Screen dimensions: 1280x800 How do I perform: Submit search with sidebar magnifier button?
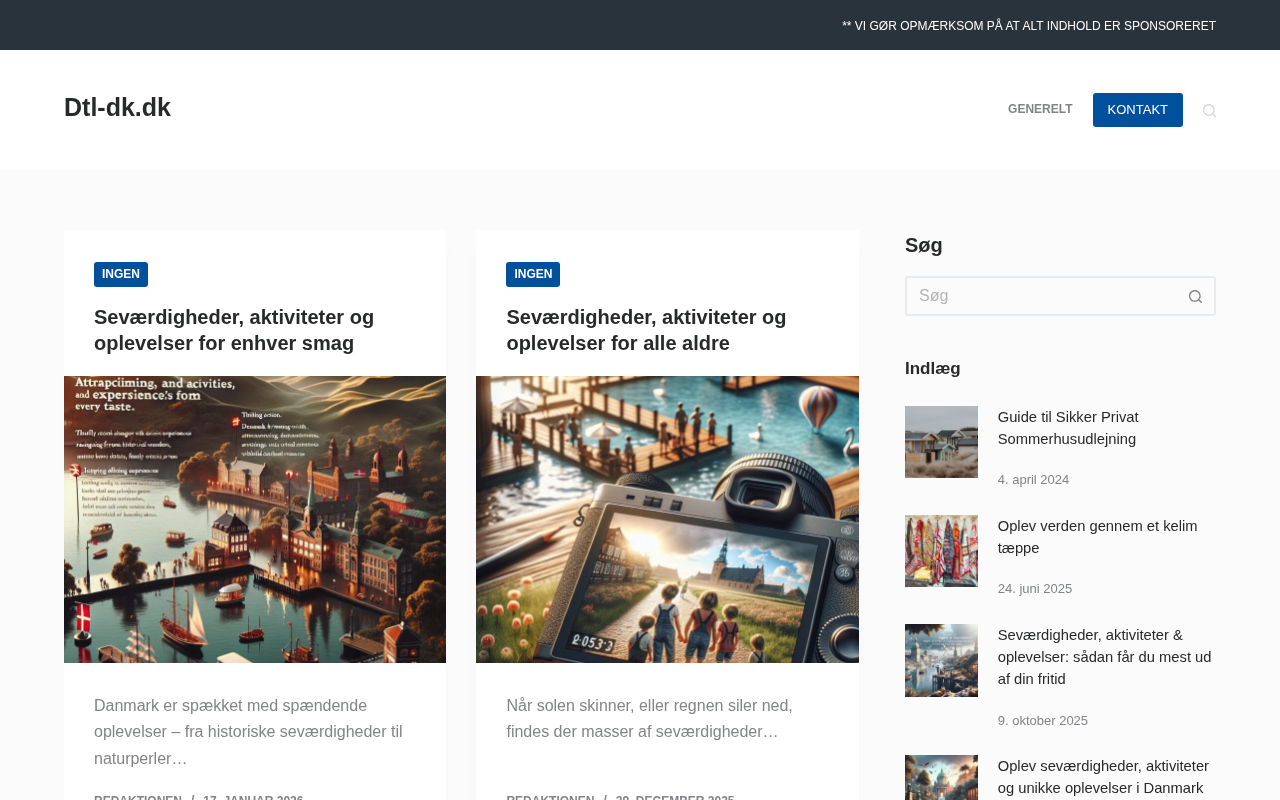point(1195,296)
